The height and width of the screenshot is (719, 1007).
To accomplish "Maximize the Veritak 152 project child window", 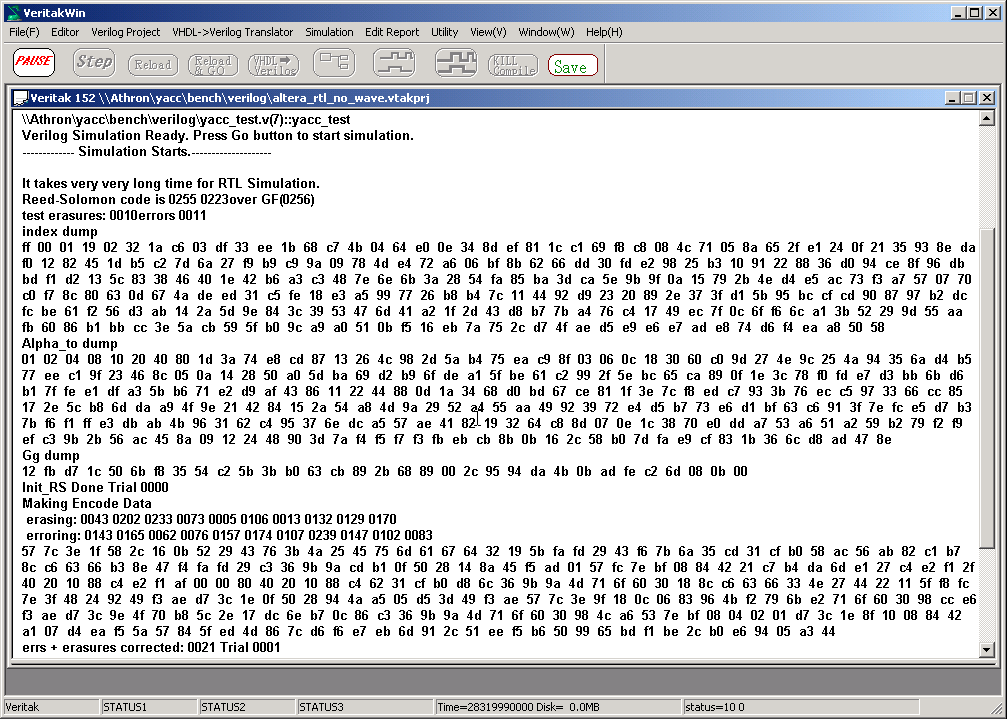I will click(x=968, y=98).
